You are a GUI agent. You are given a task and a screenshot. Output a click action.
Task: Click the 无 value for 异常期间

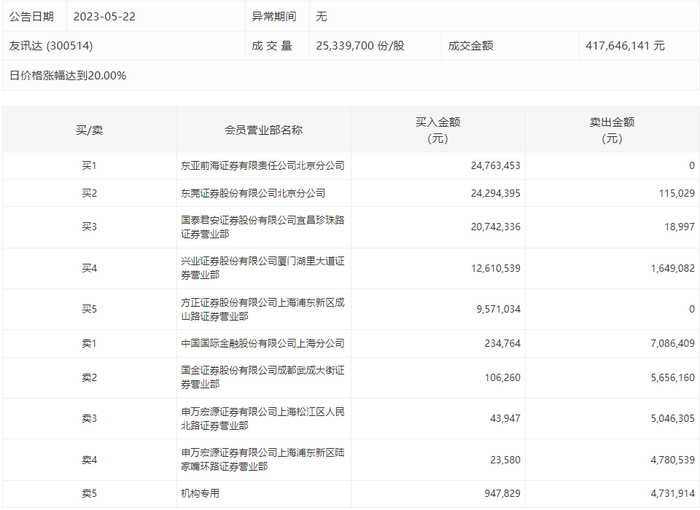(x=321, y=17)
